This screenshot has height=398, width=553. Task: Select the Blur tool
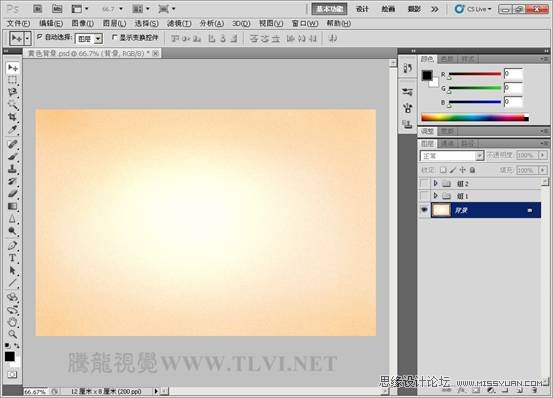13,219
